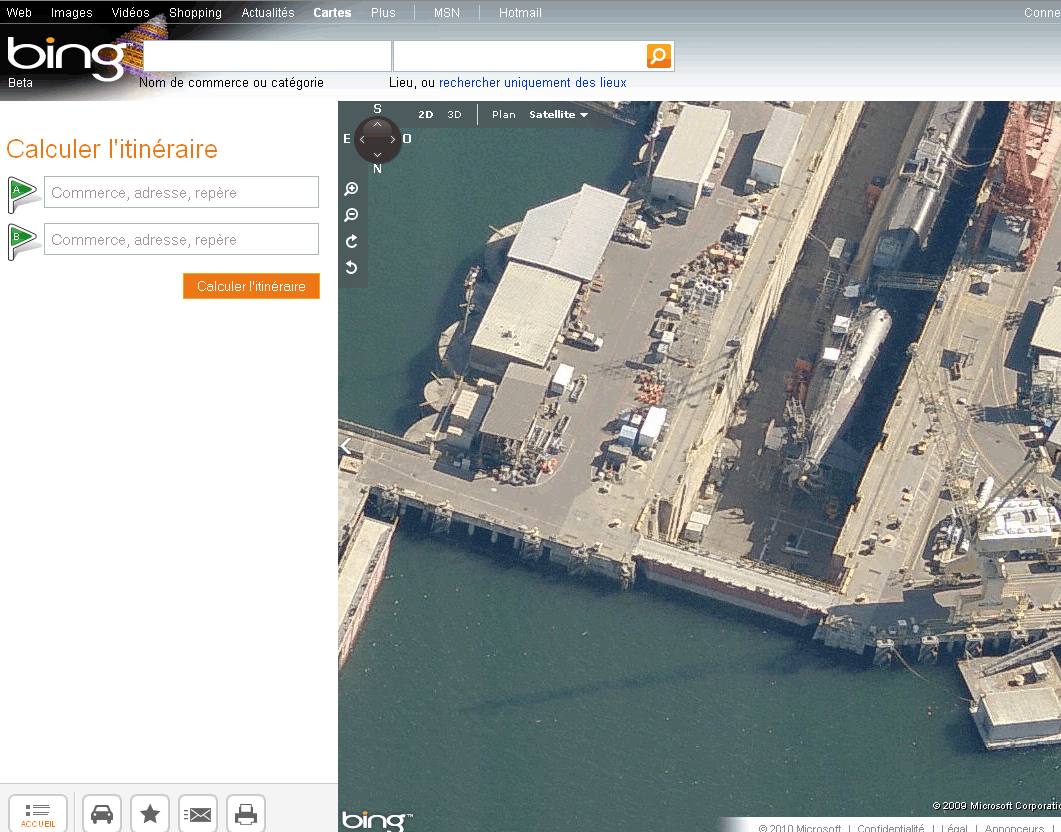
Task: Click the zoom in magnifier on map
Action: click(351, 189)
